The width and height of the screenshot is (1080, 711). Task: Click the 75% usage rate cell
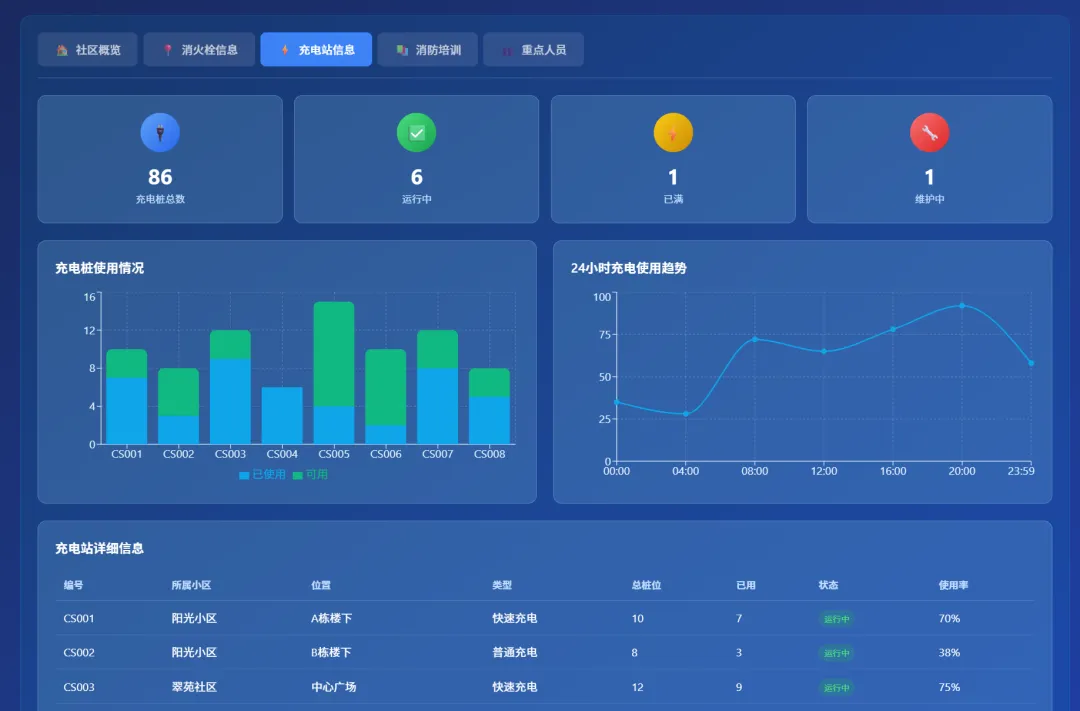coord(949,687)
